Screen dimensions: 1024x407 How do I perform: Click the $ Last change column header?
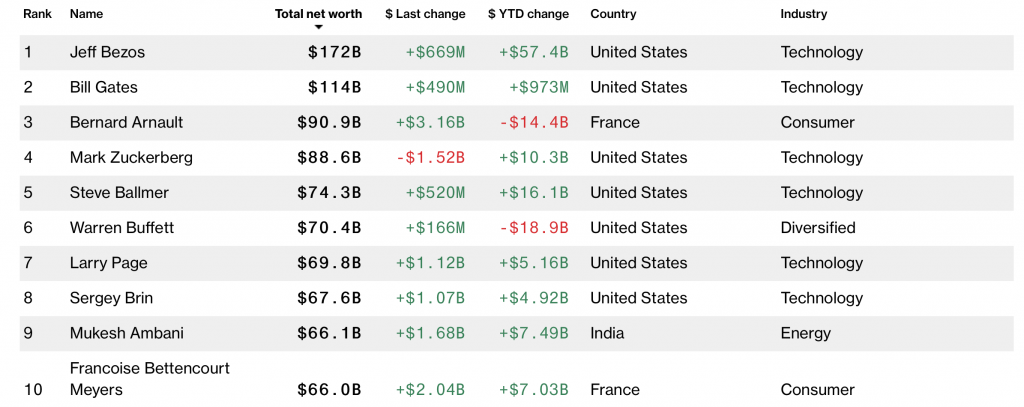425,14
